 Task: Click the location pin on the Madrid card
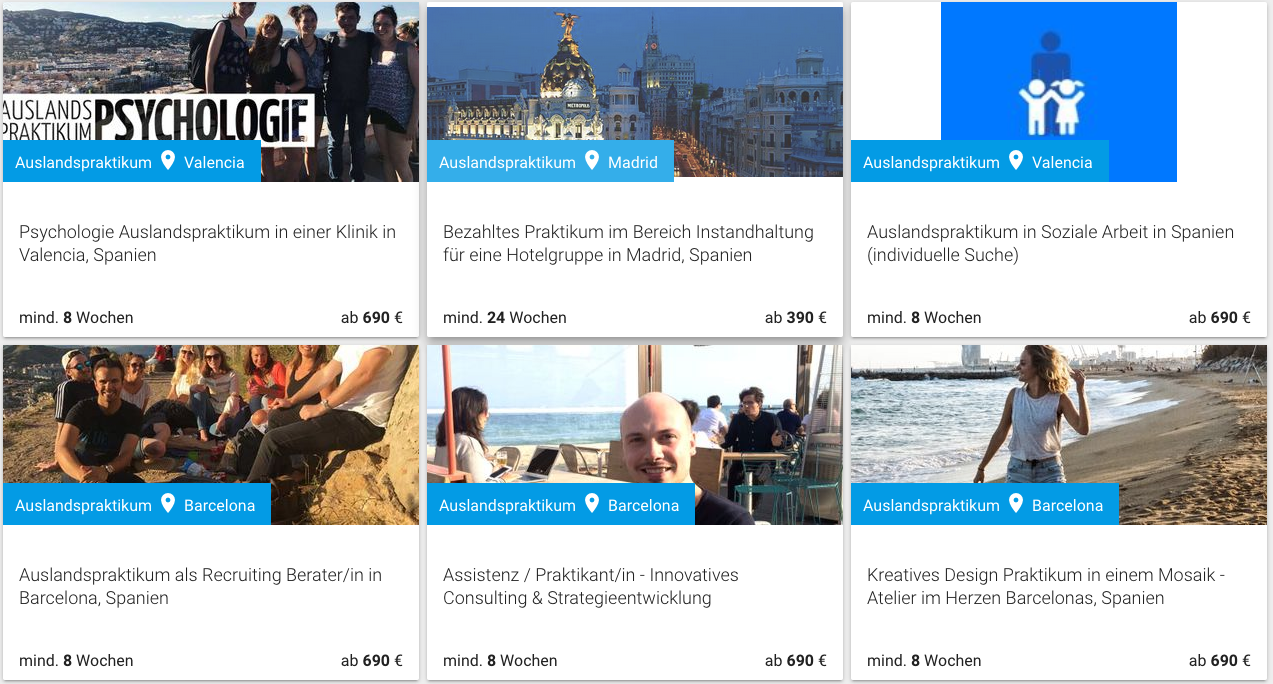pos(592,160)
